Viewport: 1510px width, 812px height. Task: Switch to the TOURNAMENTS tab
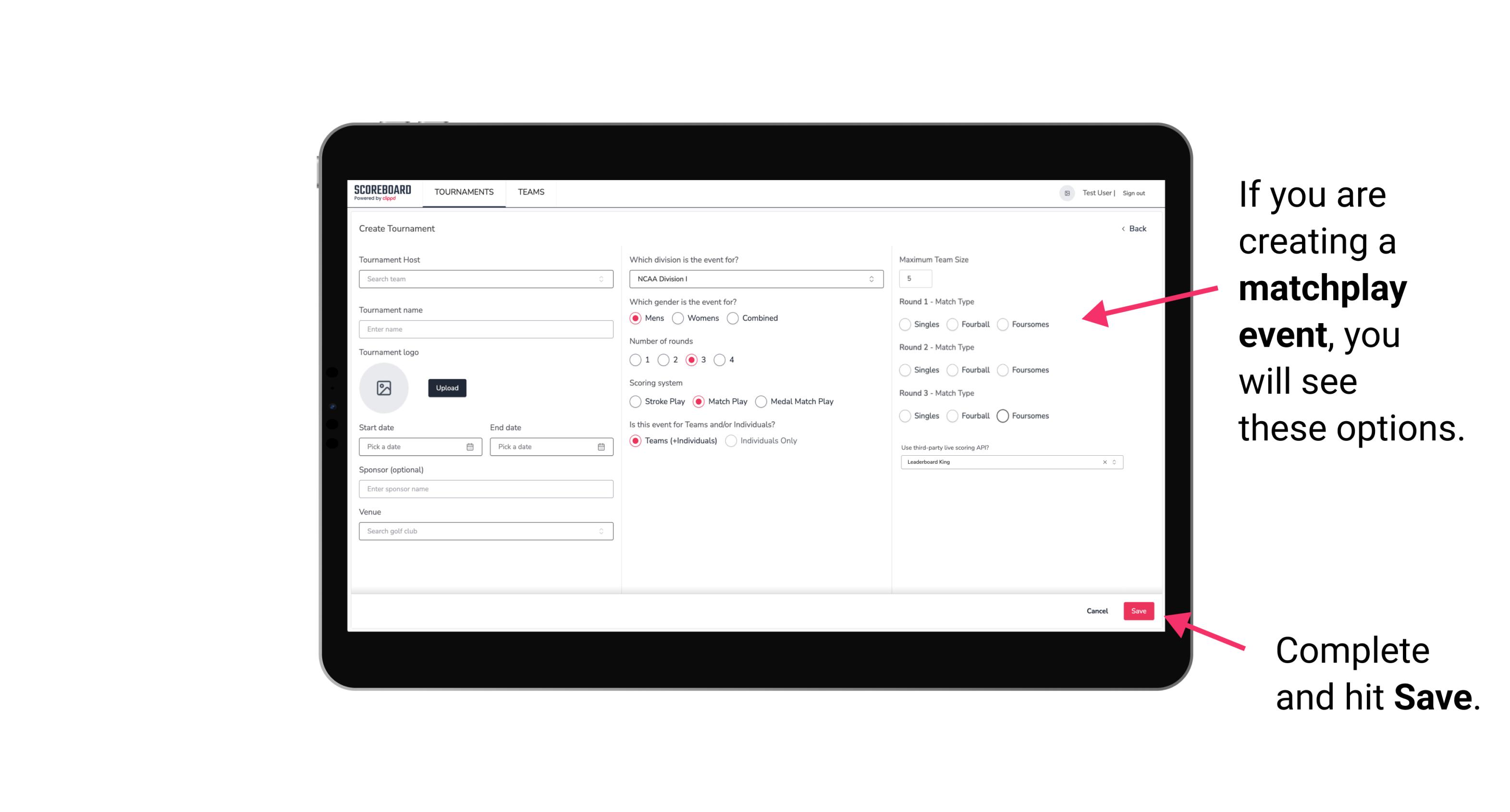point(464,192)
